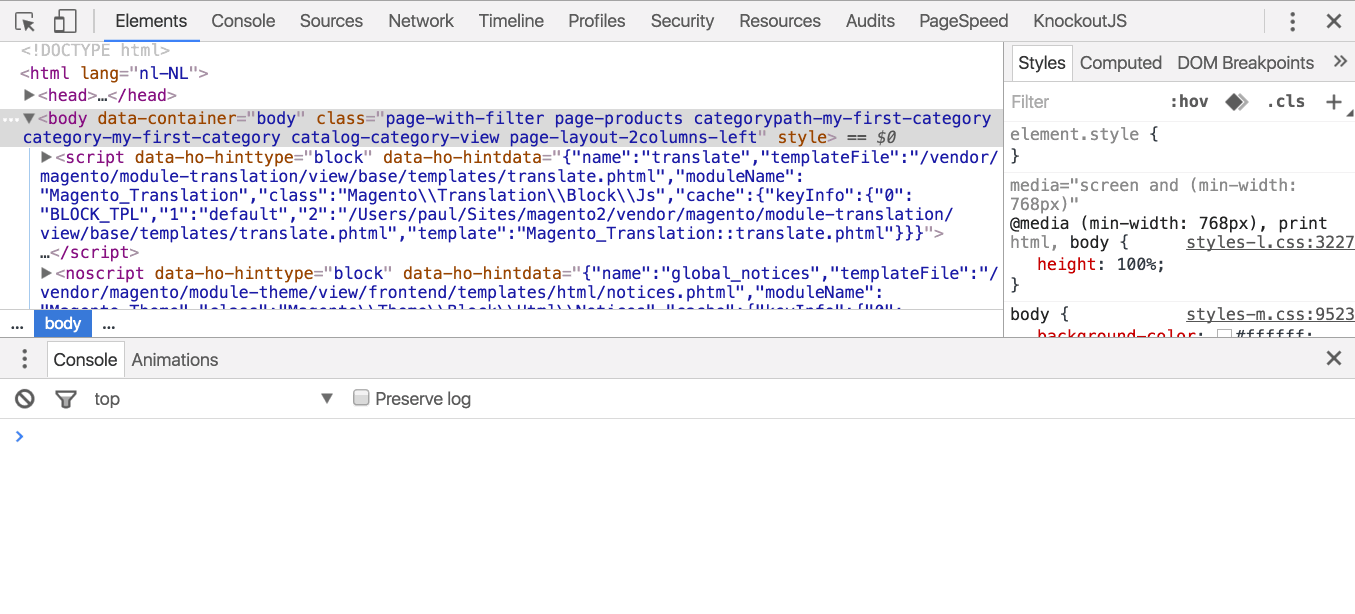Click the element.style rule block
The height and width of the screenshot is (614, 1355).
[1180, 144]
